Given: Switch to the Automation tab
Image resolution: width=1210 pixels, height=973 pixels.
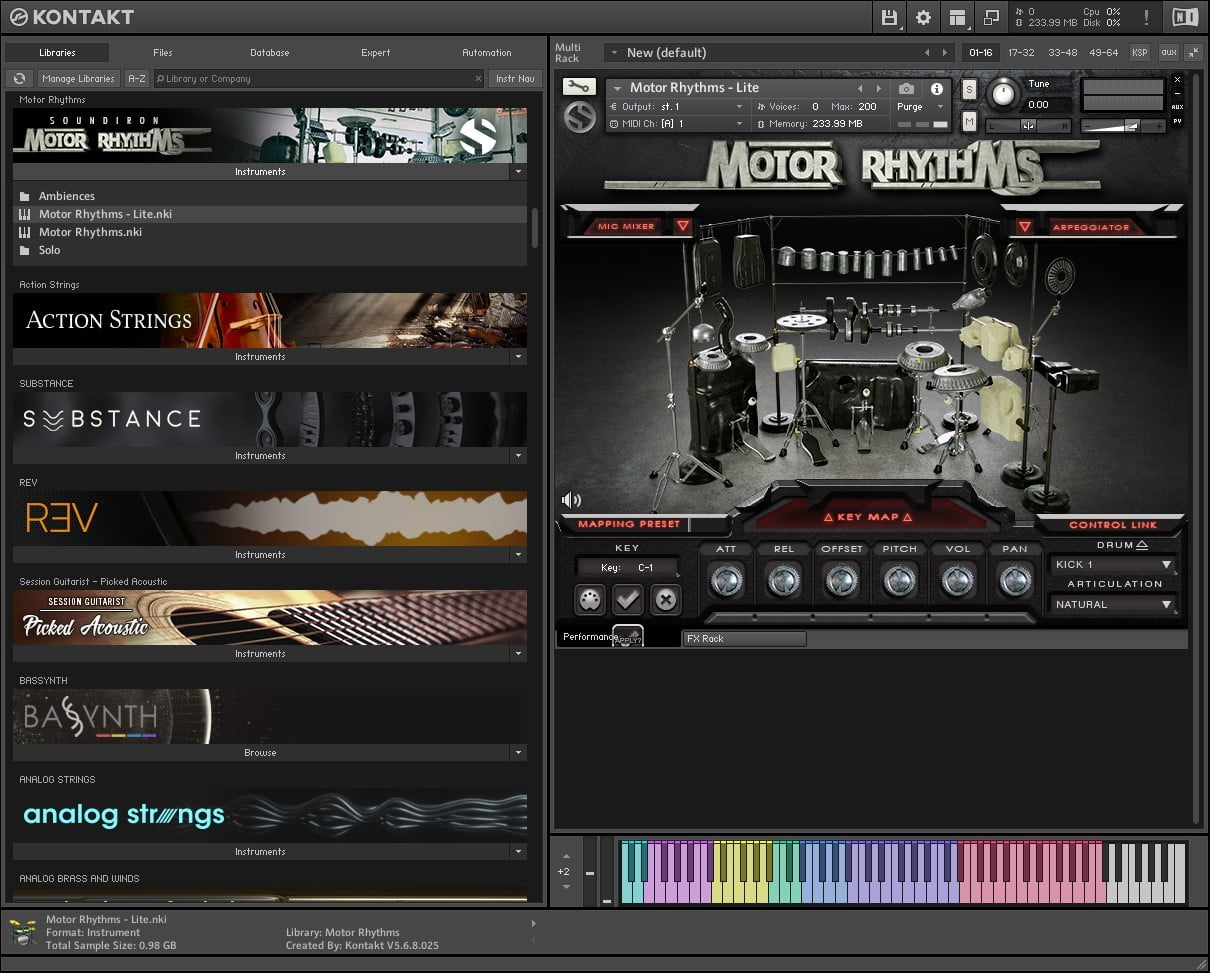Looking at the screenshot, I should pos(487,52).
